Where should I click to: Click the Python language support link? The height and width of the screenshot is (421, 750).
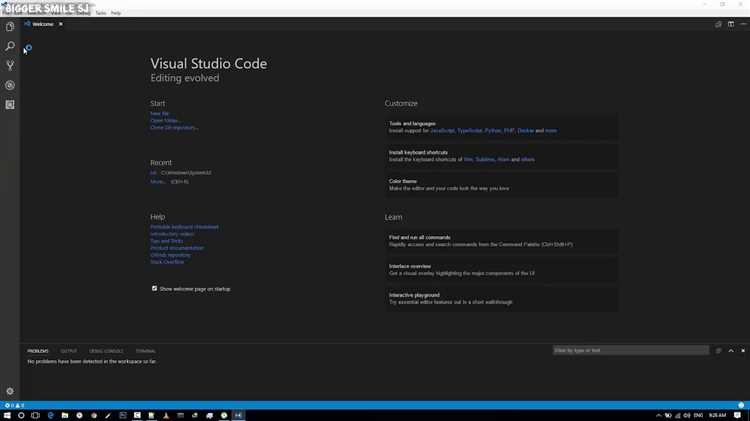click(x=493, y=131)
